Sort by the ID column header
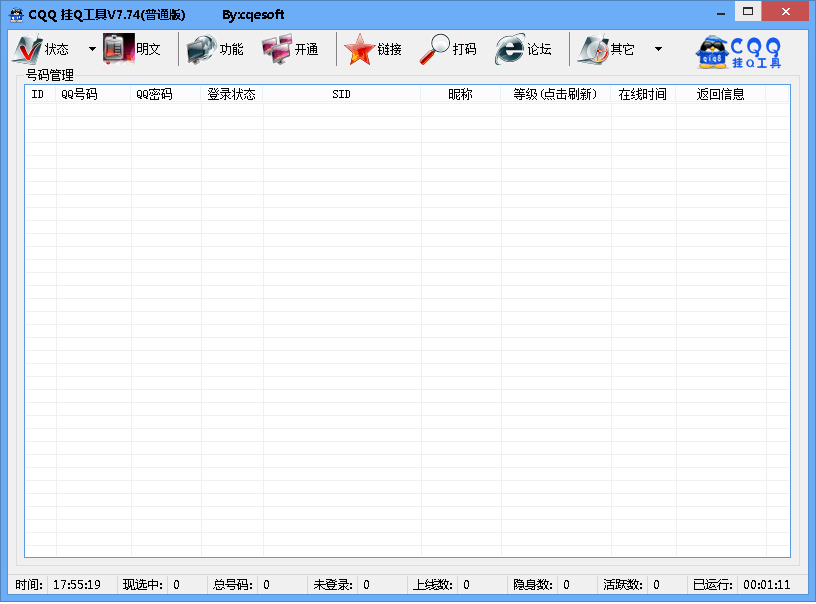This screenshot has height=604, width=816. pyautogui.click(x=41, y=94)
